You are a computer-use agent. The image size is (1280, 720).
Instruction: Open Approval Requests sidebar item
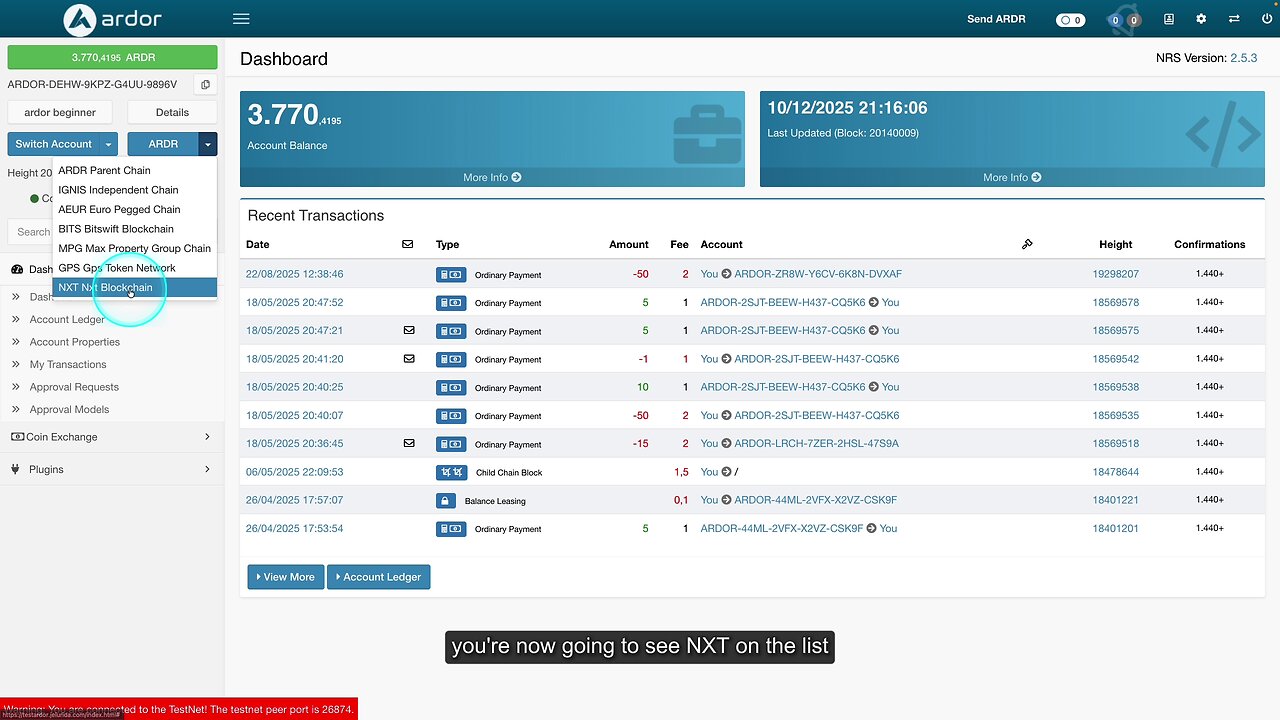74,387
